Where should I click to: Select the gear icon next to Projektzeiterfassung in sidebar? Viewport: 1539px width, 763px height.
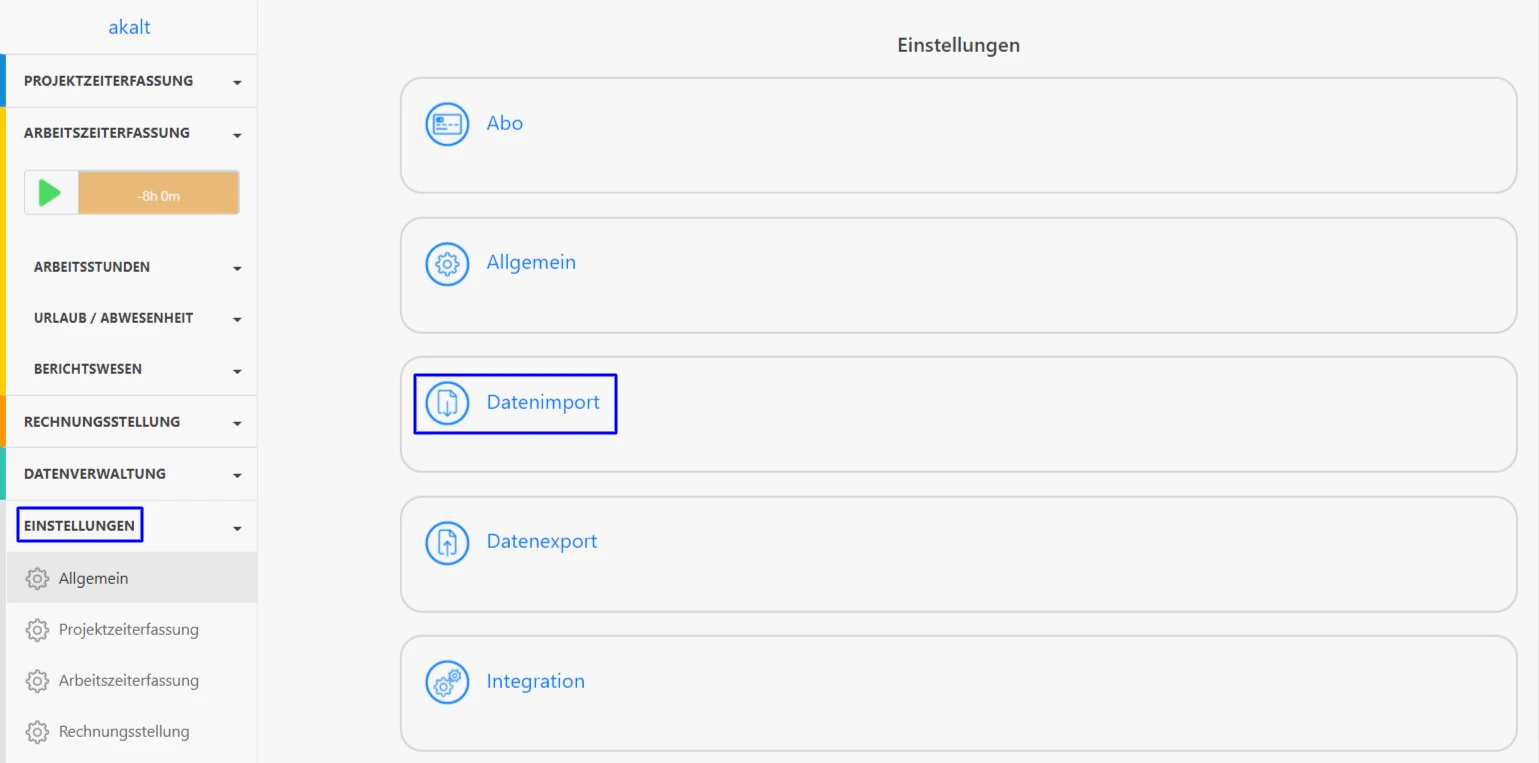coord(37,629)
